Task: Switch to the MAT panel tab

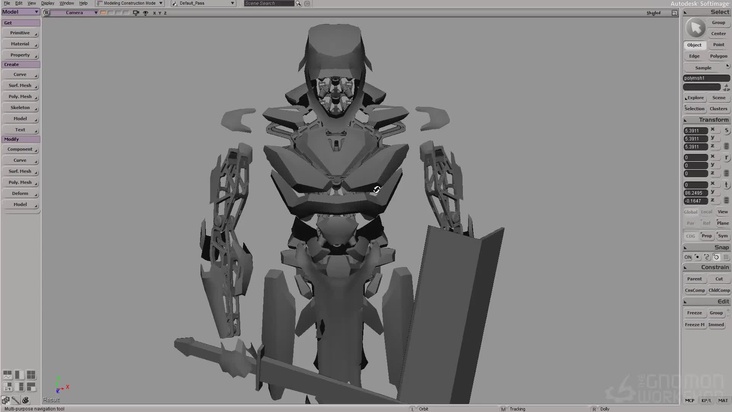Action: point(722,400)
